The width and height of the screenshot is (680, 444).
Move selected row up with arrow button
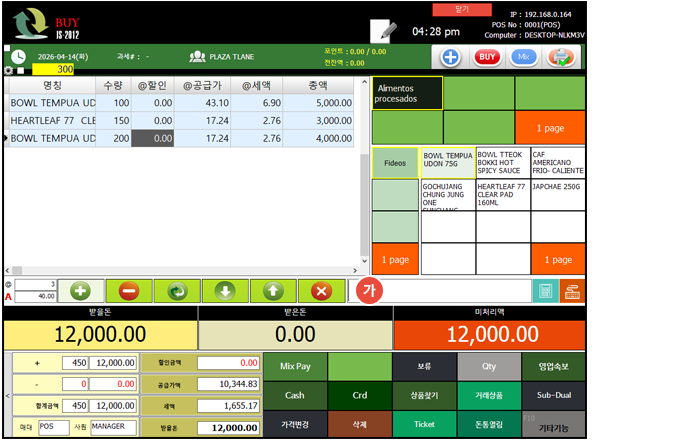point(273,291)
